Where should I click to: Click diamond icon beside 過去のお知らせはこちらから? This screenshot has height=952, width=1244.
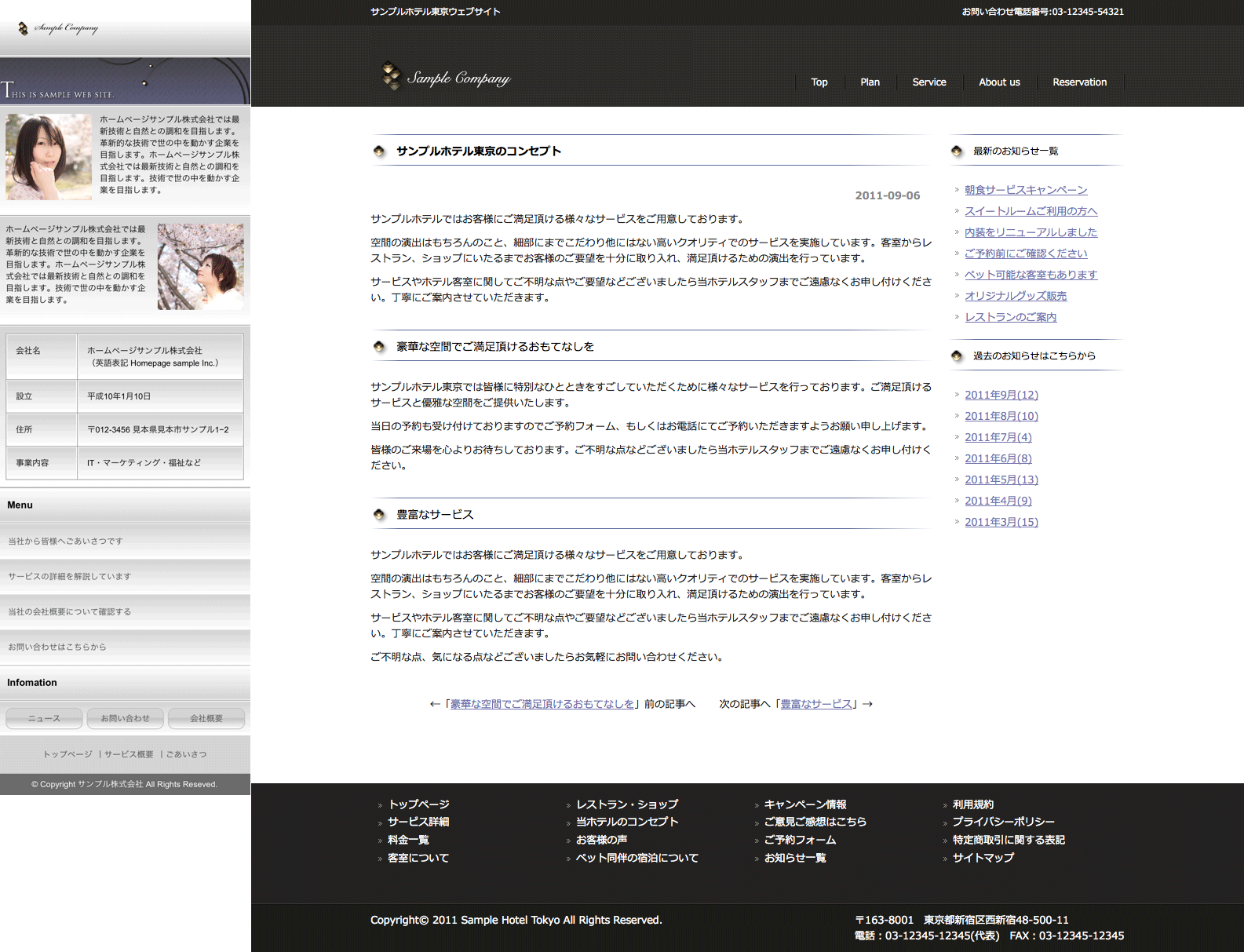956,356
